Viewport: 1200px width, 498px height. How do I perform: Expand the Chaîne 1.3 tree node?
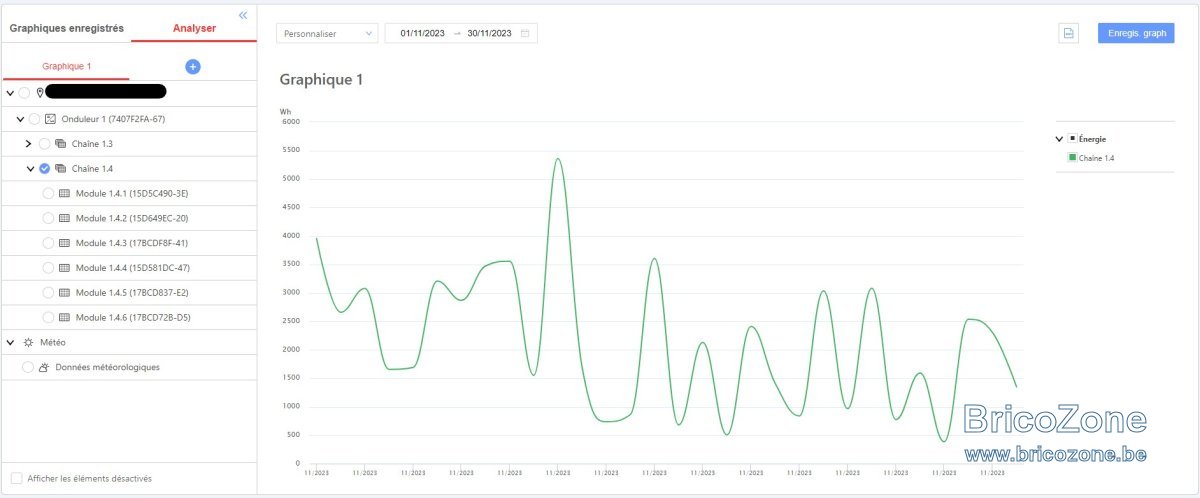click(28, 144)
